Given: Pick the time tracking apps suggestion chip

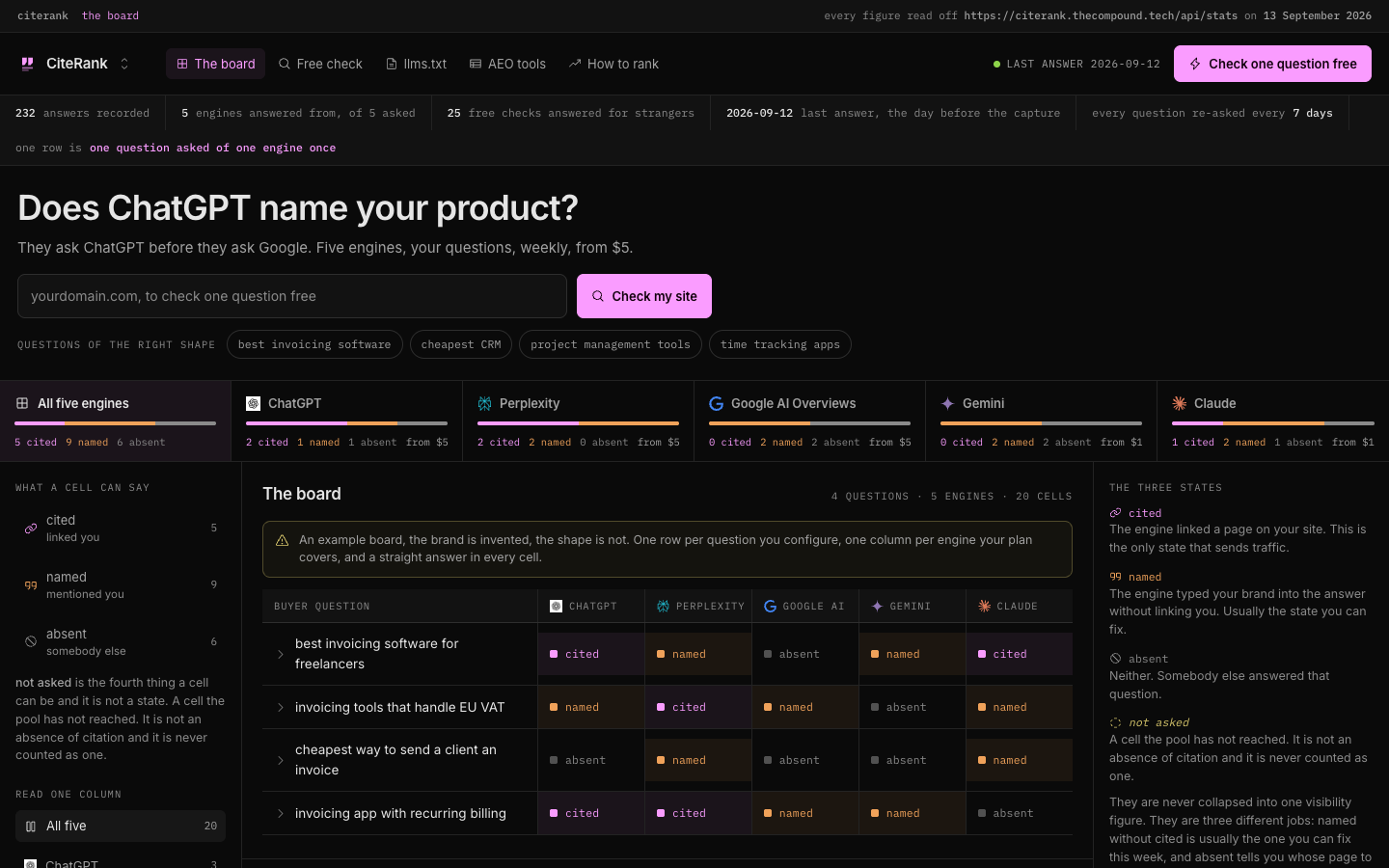Looking at the screenshot, I should tap(780, 344).
